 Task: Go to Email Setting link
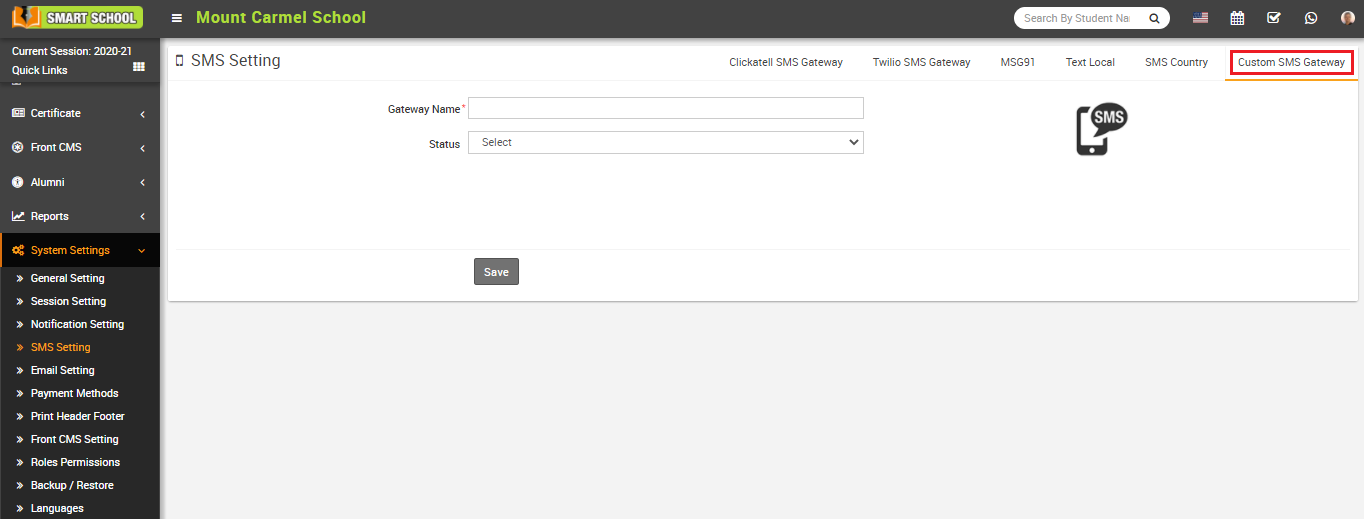point(62,370)
